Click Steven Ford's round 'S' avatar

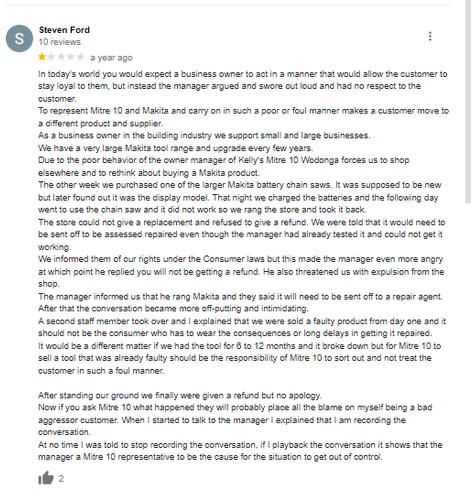(x=19, y=38)
